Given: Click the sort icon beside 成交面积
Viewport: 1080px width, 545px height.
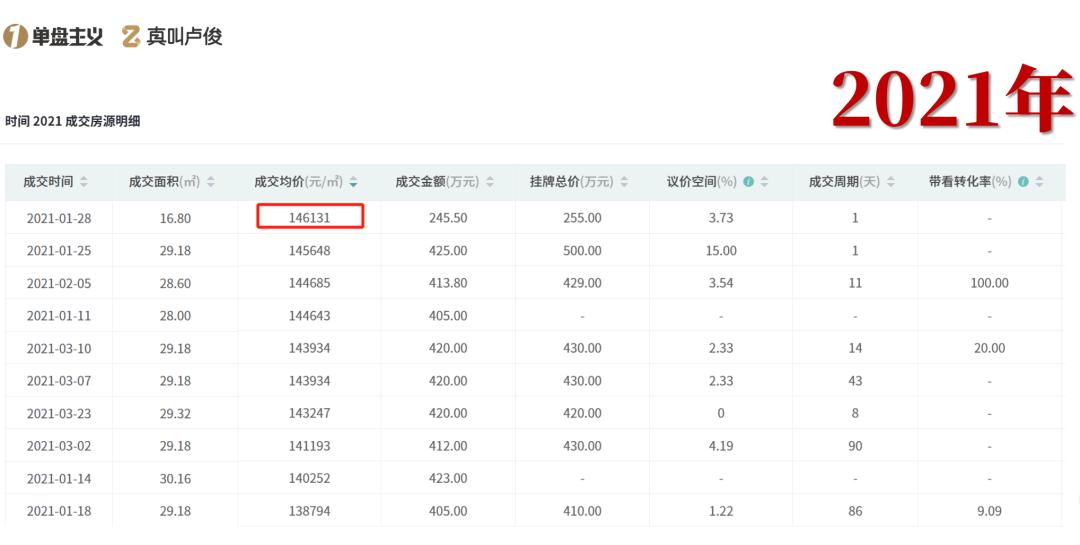Looking at the screenshot, I should [210, 182].
